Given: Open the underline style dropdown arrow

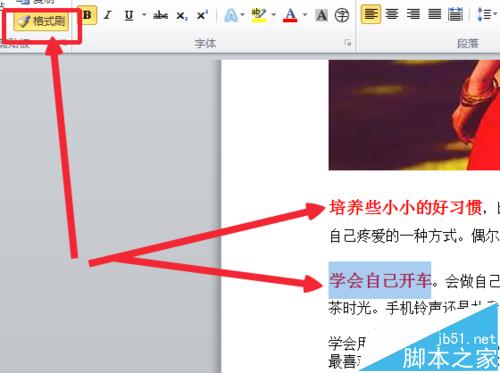Looking at the screenshot, I should [x=144, y=15].
